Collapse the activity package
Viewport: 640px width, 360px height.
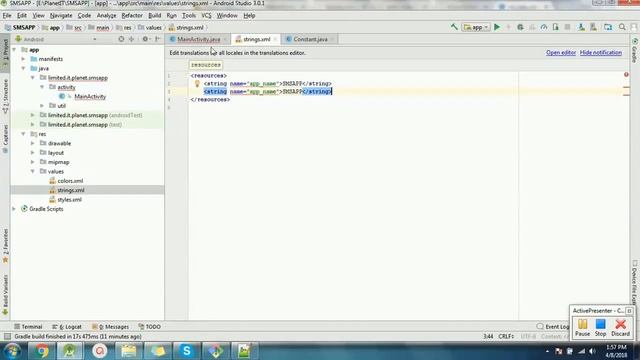point(42,87)
